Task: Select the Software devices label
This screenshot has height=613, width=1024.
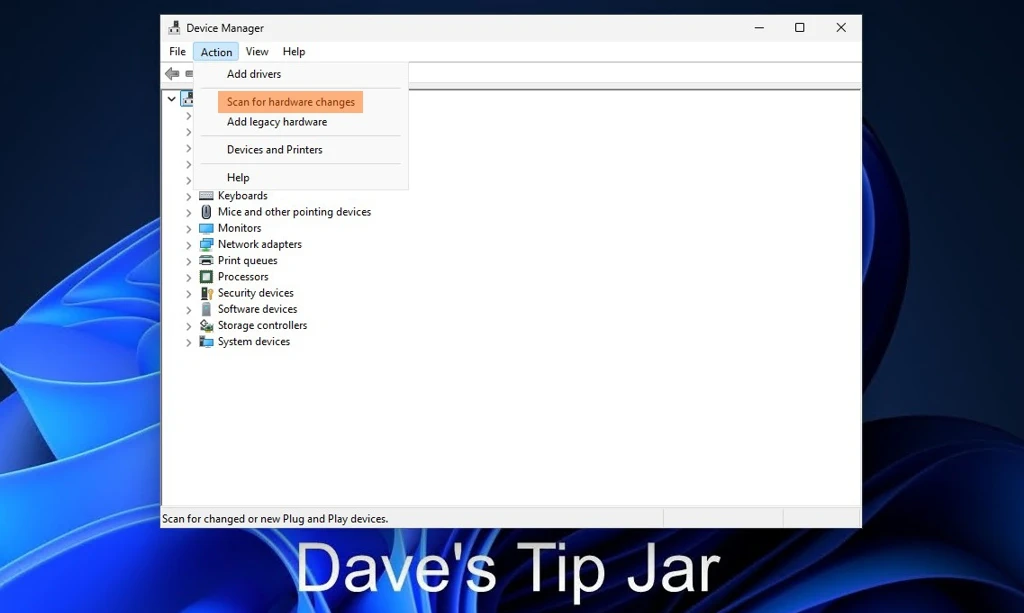Action: click(257, 309)
